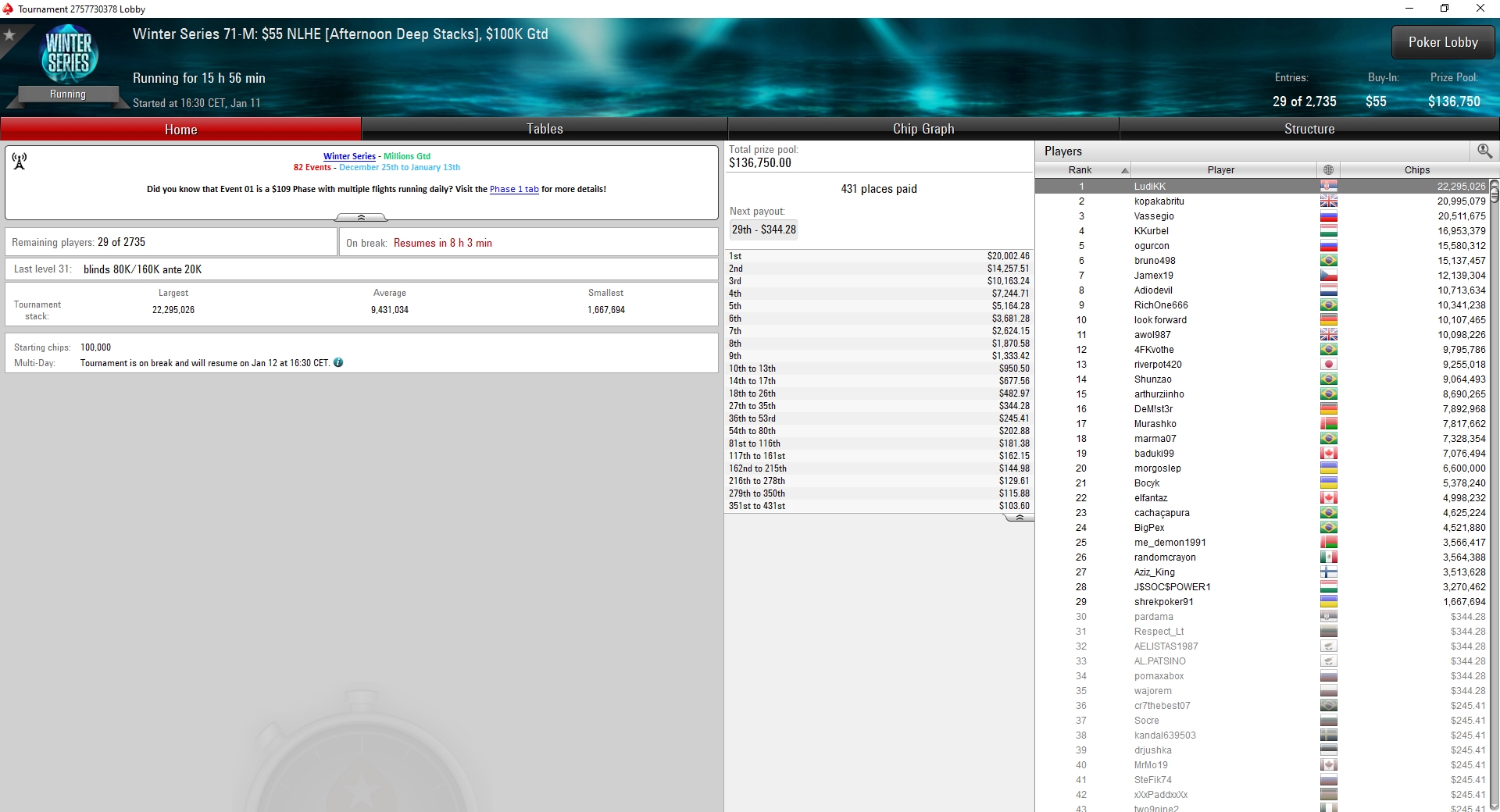Open the Tables tab

click(x=545, y=129)
